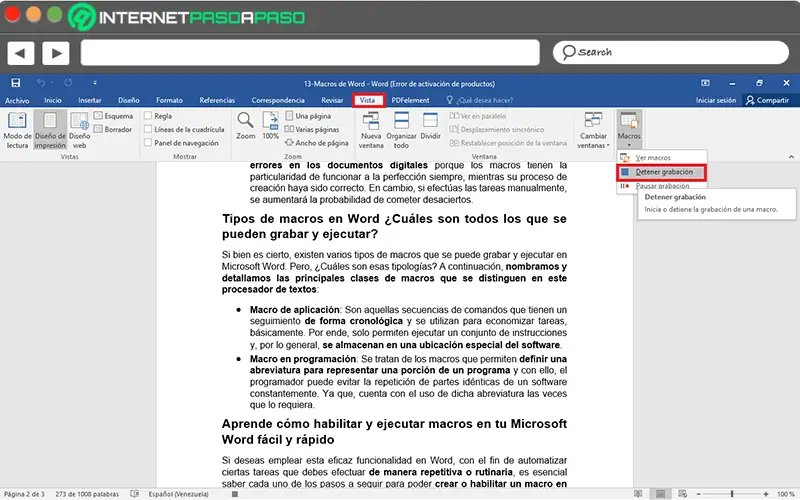Open the undo history dropdown arrow
The height and width of the screenshot is (500, 800).
click(52, 83)
